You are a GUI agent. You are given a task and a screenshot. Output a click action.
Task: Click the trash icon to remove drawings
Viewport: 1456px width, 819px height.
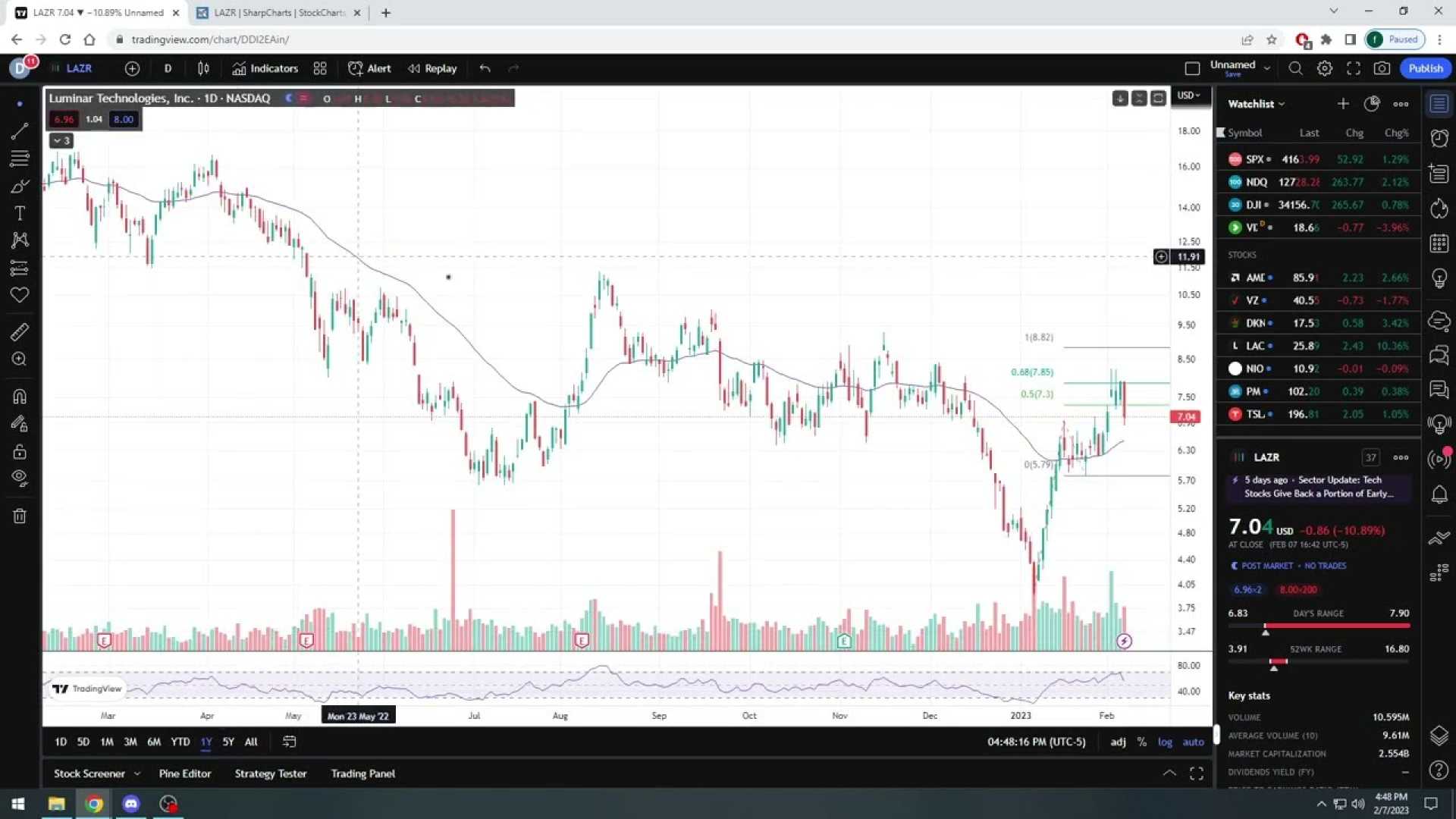coord(20,516)
